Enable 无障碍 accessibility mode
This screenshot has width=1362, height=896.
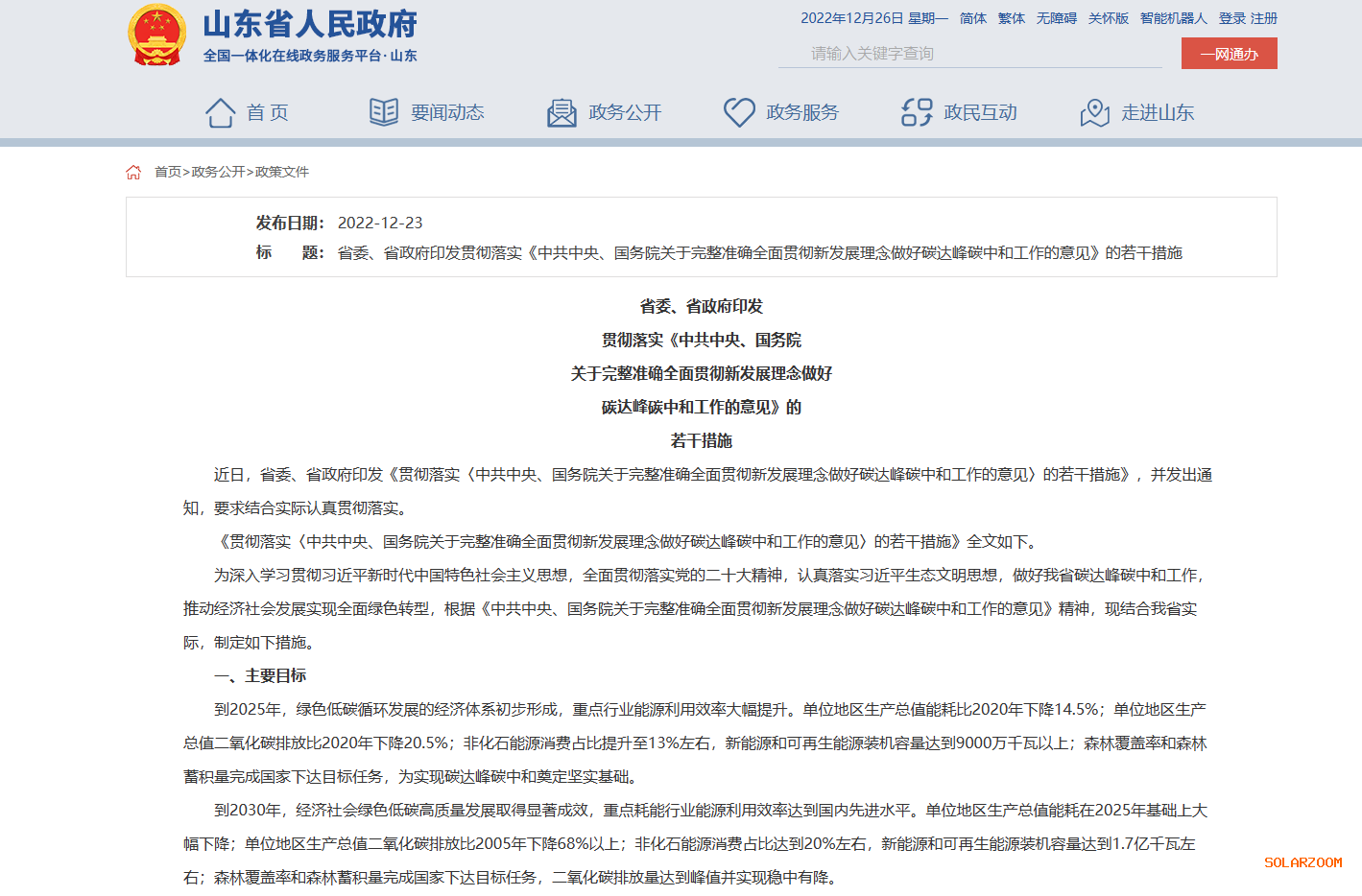1056,18
